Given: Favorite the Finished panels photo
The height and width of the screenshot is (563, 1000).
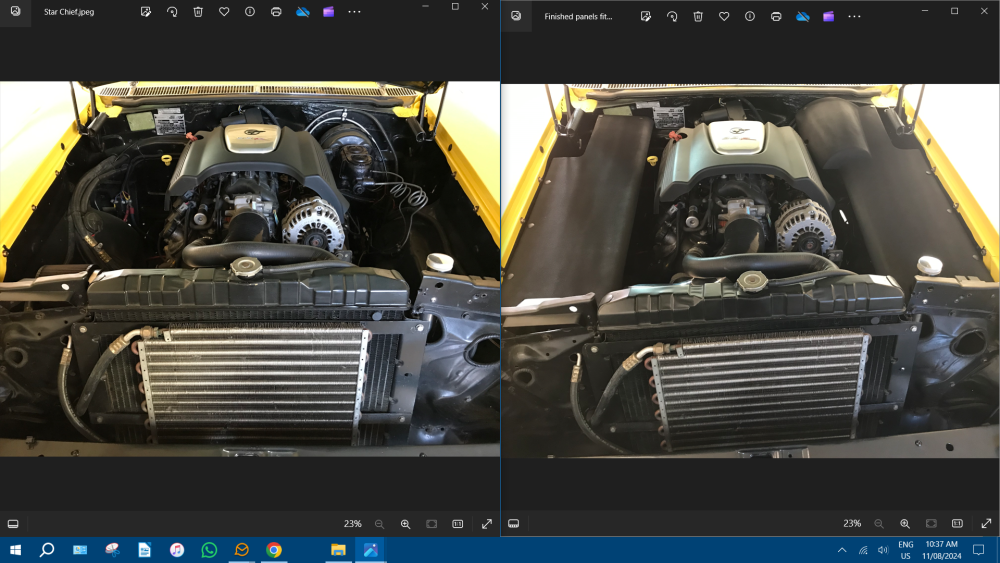Looking at the screenshot, I should click(724, 17).
